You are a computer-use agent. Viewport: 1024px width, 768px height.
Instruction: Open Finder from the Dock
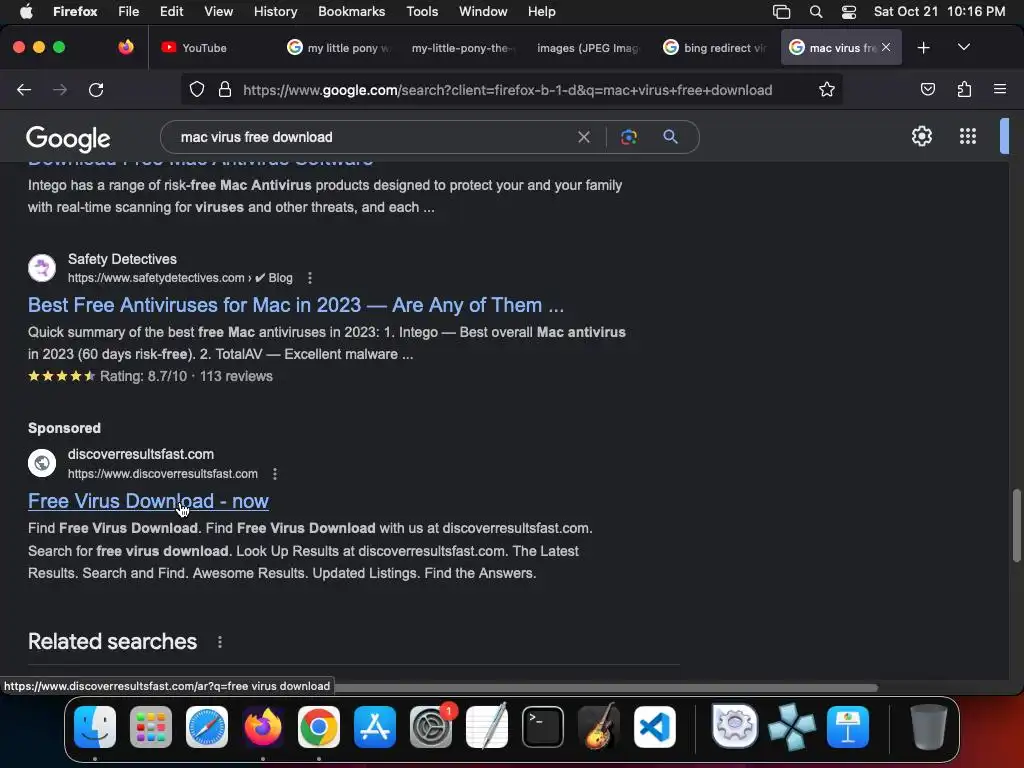(95, 727)
